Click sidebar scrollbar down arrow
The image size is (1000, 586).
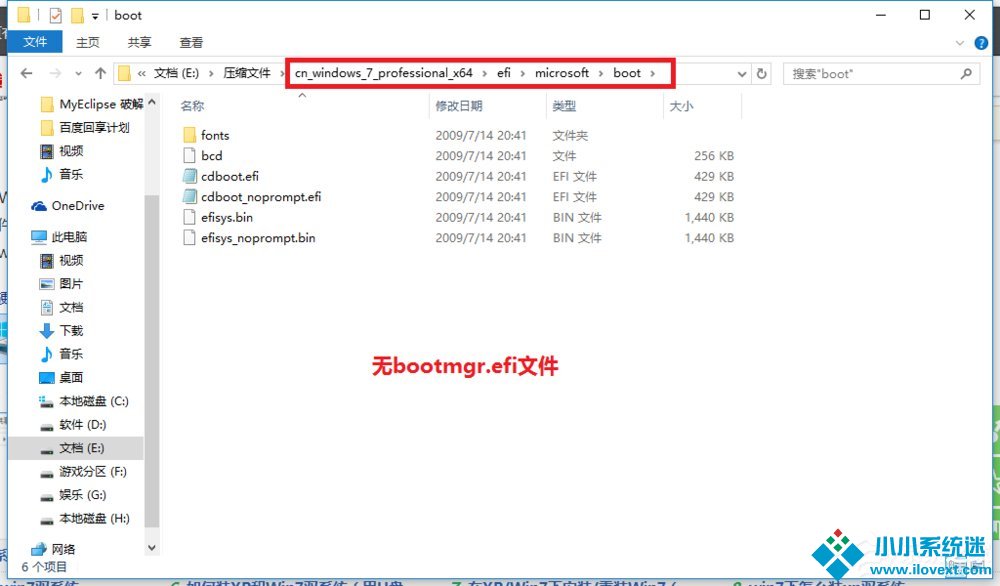[152, 547]
